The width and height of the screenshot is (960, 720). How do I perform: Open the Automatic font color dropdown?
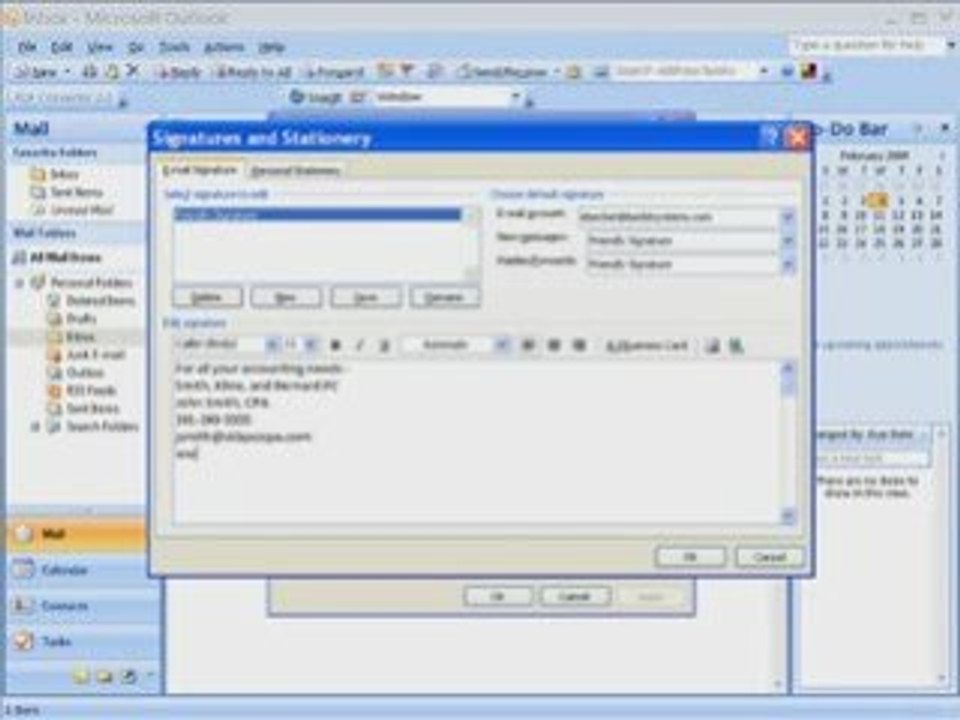[x=501, y=345]
